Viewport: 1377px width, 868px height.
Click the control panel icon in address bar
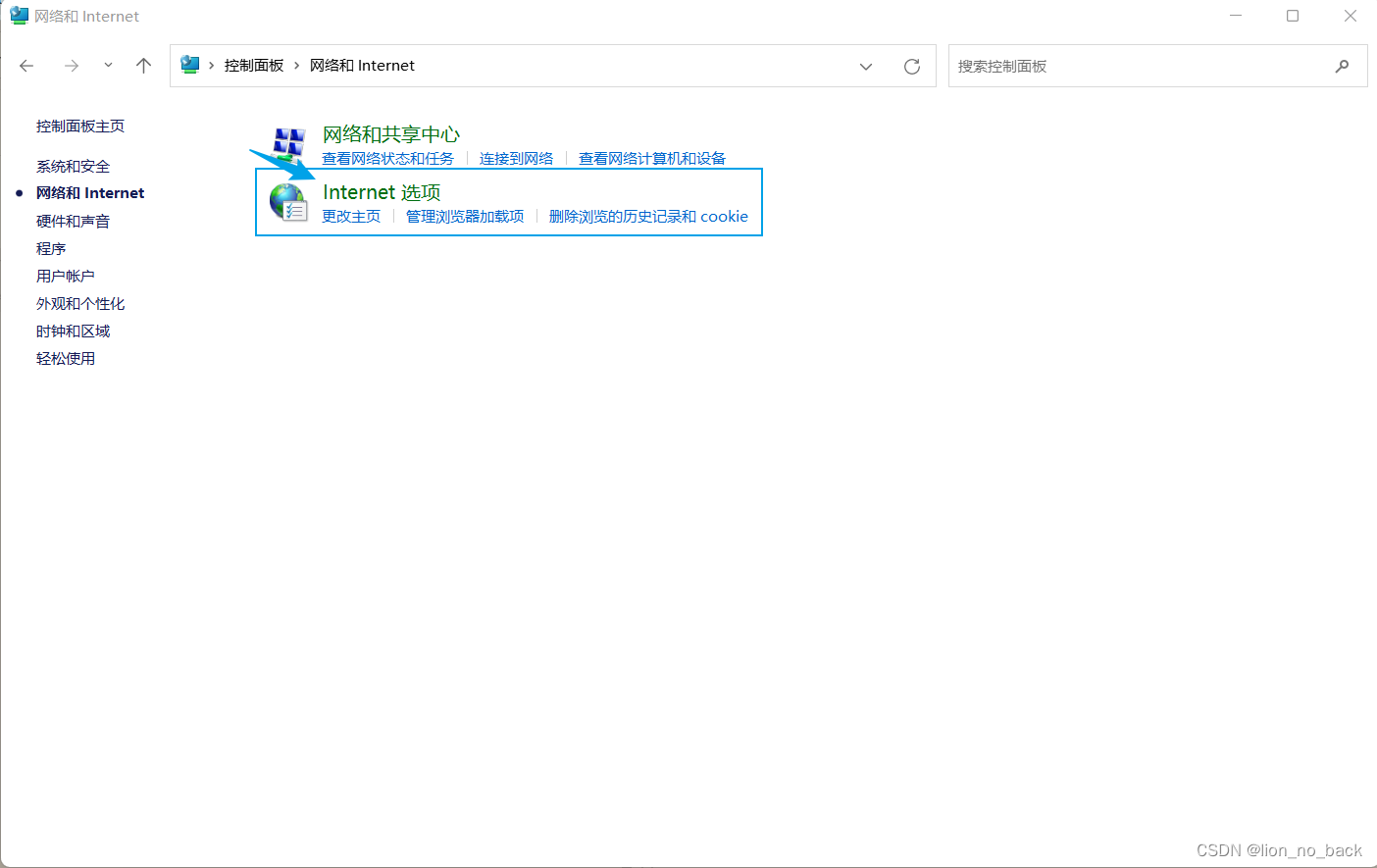click(x=190, y=65)
